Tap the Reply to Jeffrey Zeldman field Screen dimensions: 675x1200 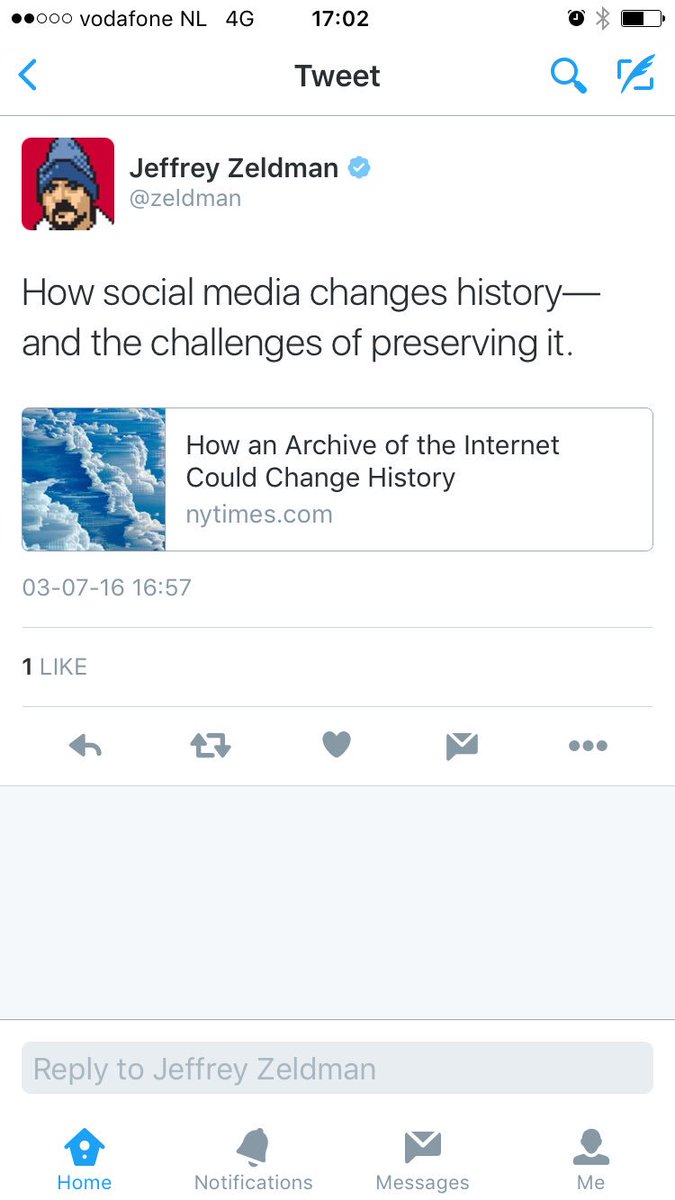pos(337,1068)
